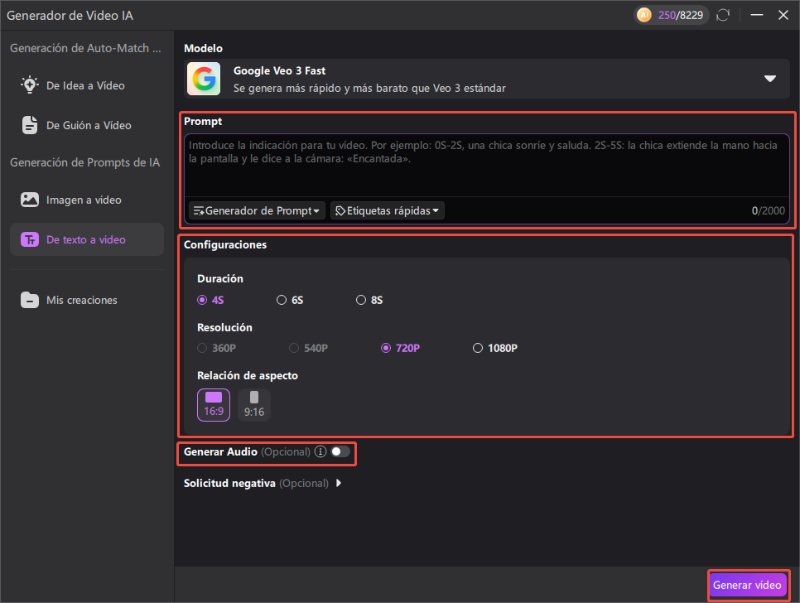Click the De Guión a Vídeo script icon
This screenshot has width=800, height=603.
pyautogui.click(x=29, y=124)
